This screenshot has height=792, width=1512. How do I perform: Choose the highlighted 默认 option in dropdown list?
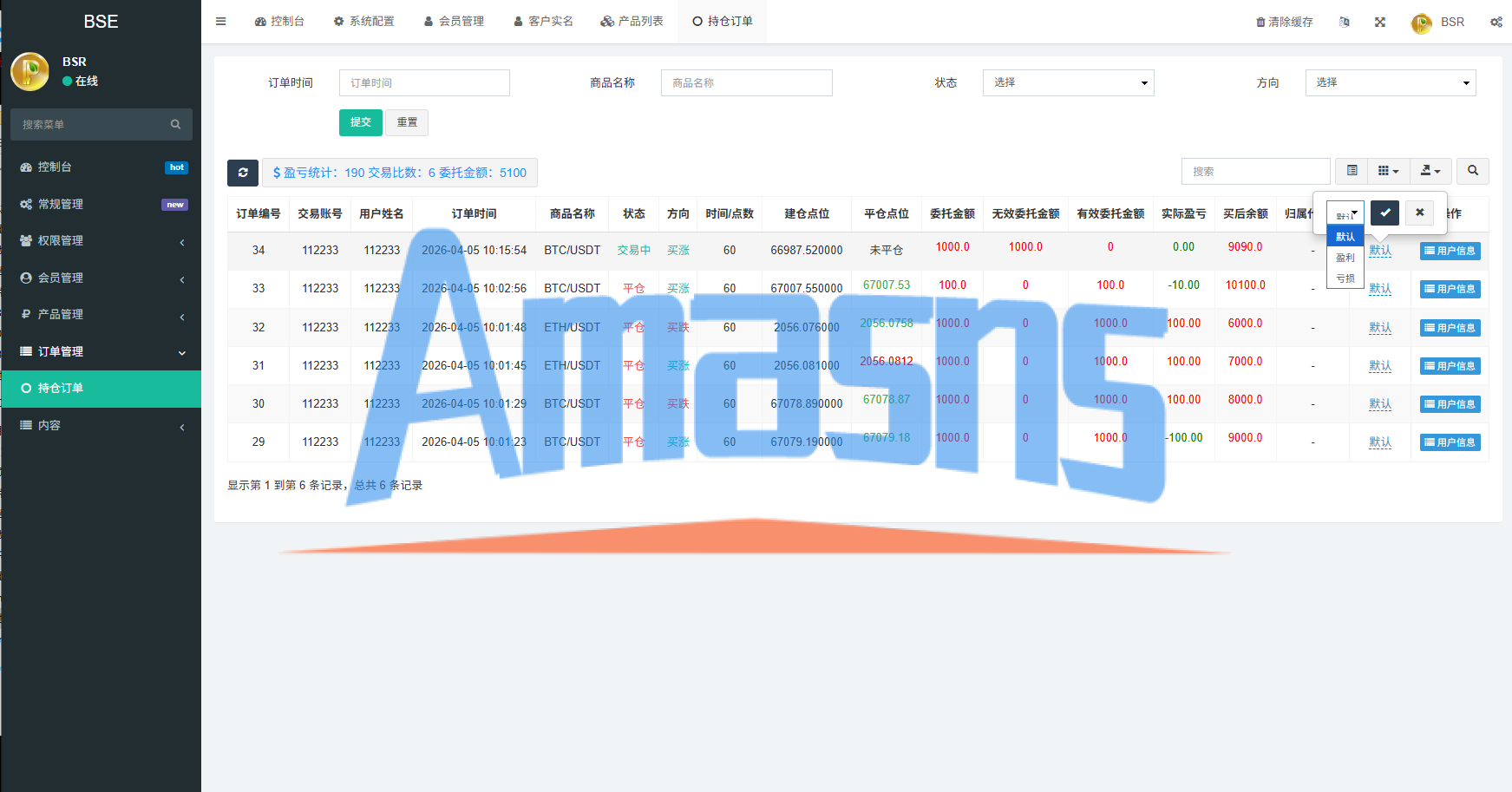point(1345,237)
